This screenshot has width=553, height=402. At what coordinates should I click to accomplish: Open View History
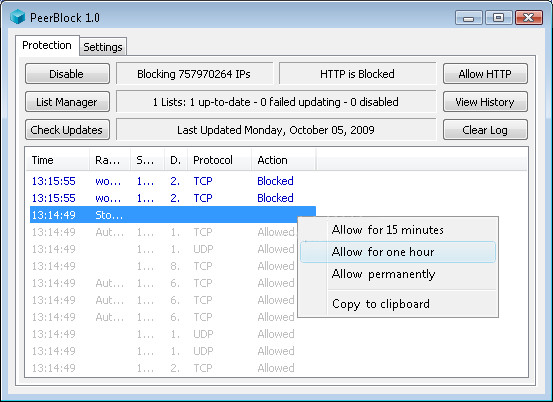pyautogui.click(x=485, y=102)
